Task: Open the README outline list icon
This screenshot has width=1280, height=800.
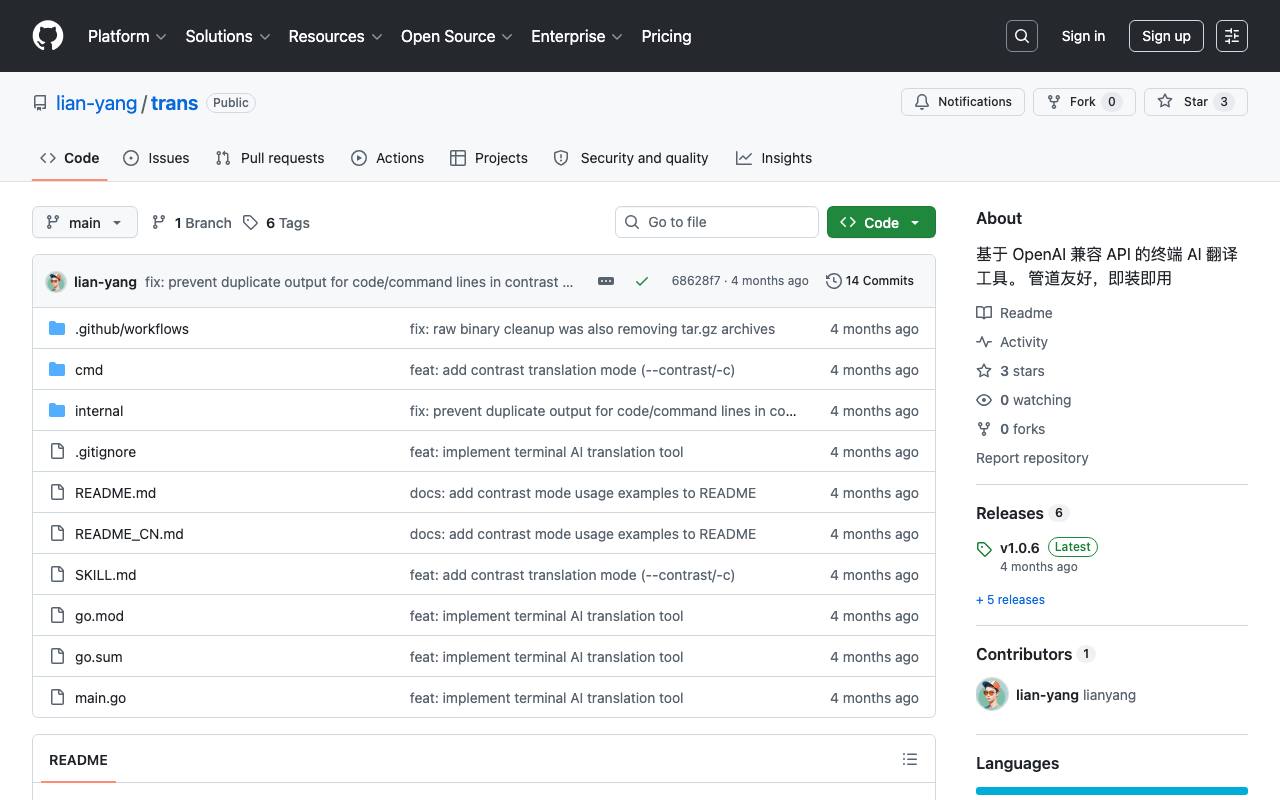Action: (x=910, y=760)
